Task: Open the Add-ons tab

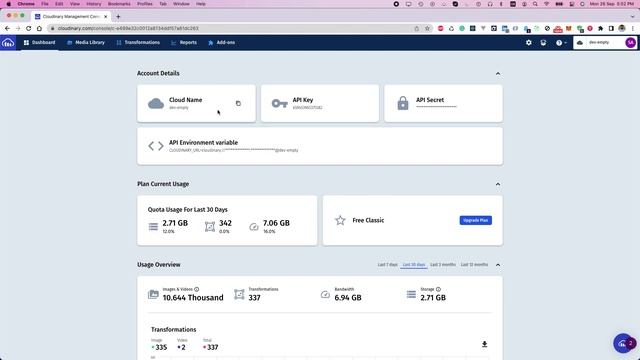Action: point(222,42)
